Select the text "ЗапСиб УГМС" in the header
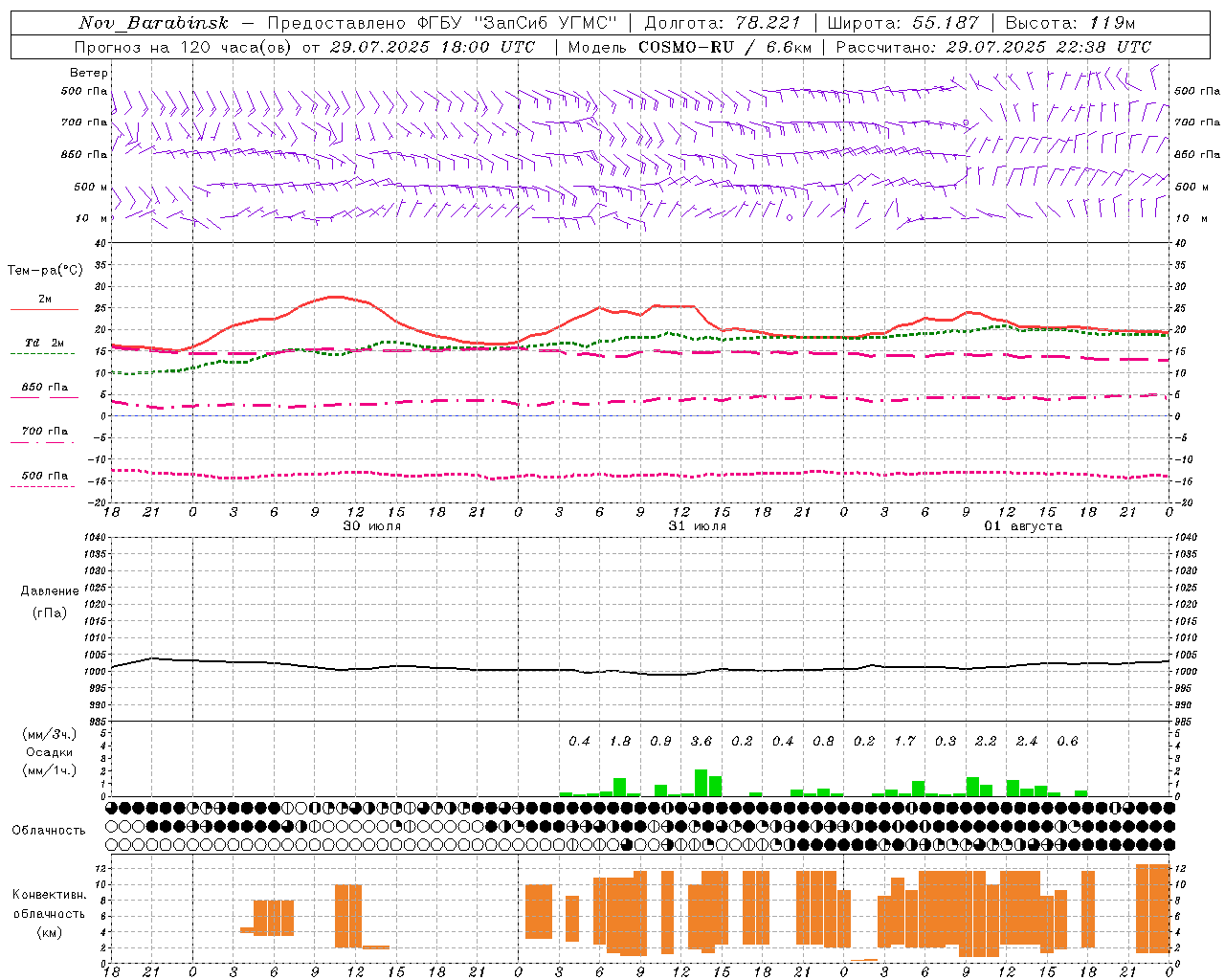 [546, 23]
